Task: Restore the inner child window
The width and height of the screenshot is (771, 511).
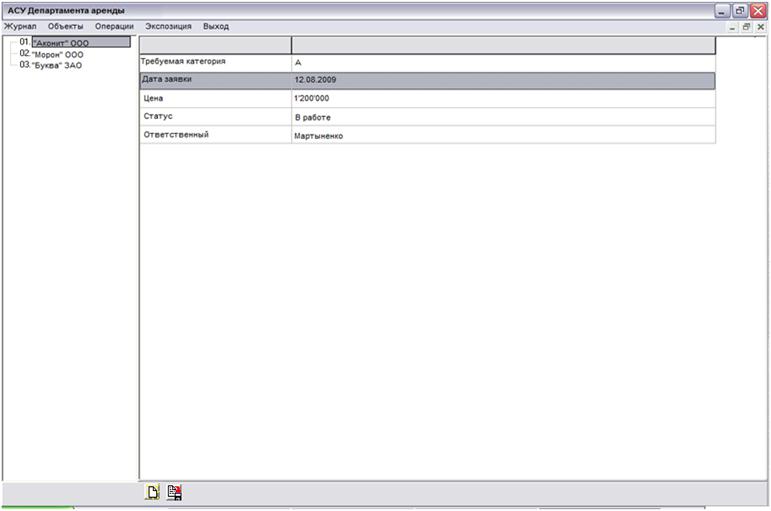Action: (x=746, y=27)
